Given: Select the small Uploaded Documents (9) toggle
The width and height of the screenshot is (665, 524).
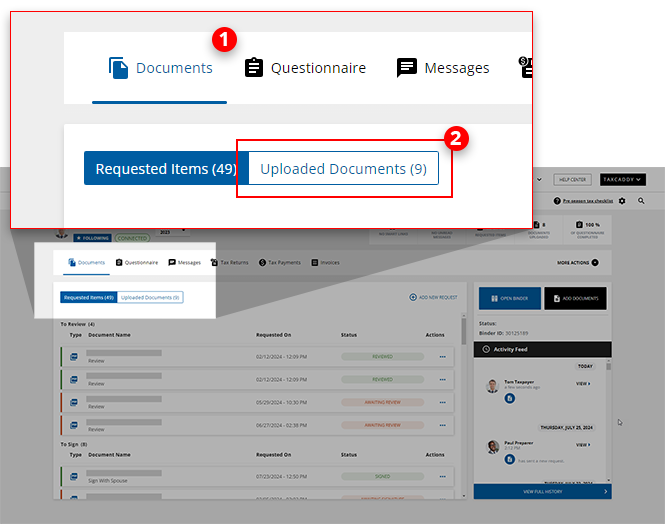Looking at the screenshot, I should (x=150, y=297).
